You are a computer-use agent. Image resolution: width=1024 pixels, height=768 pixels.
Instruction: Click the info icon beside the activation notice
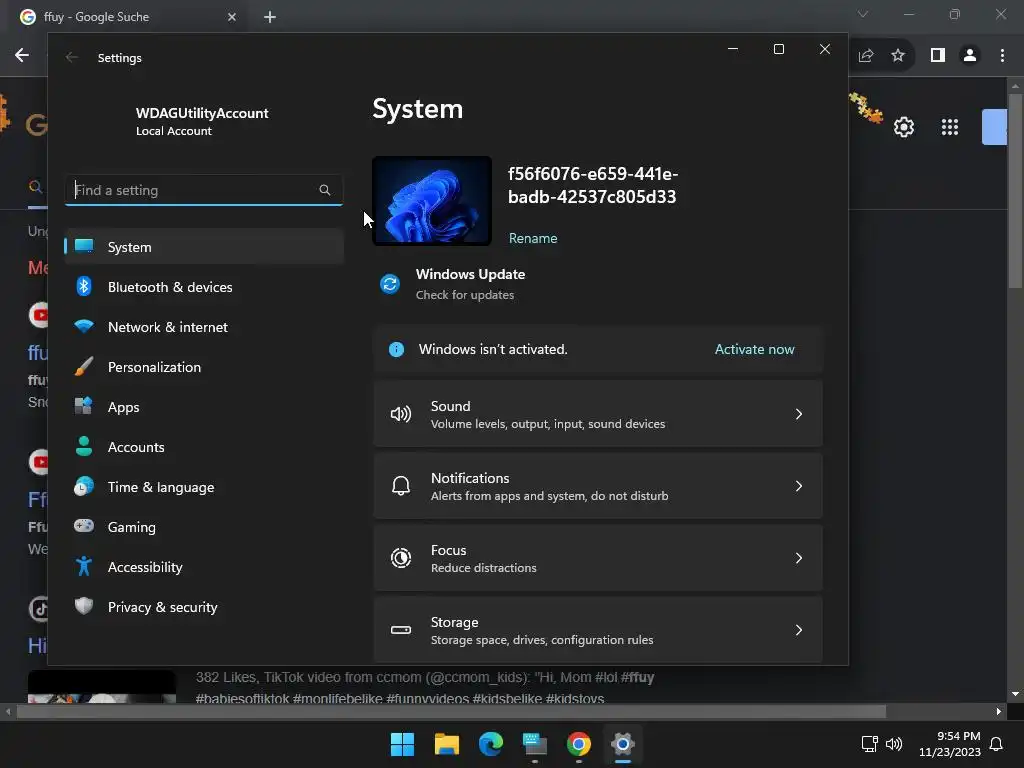click(x=396, y=349)
